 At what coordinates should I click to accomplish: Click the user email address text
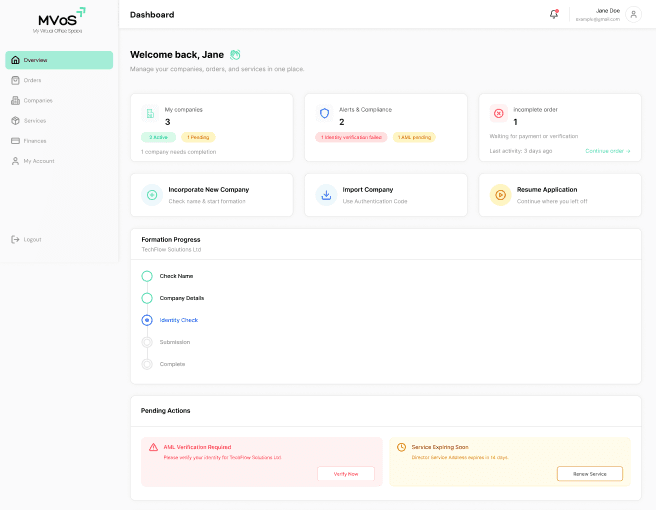(598, 19)
